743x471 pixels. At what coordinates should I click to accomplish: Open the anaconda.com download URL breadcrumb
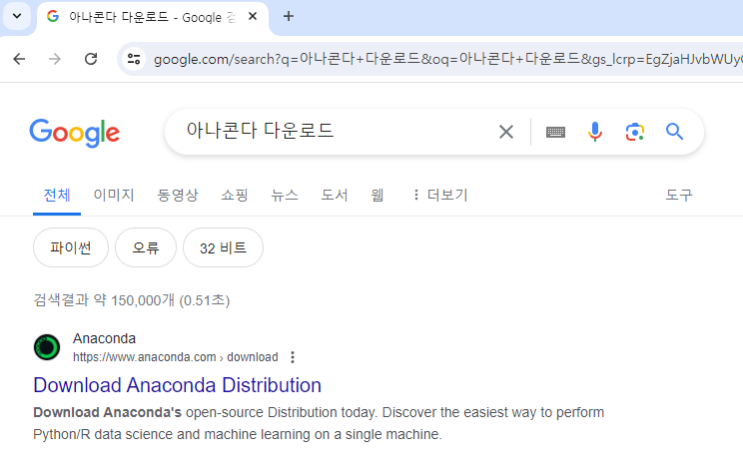pyautogui.click(x=175, y=357)
